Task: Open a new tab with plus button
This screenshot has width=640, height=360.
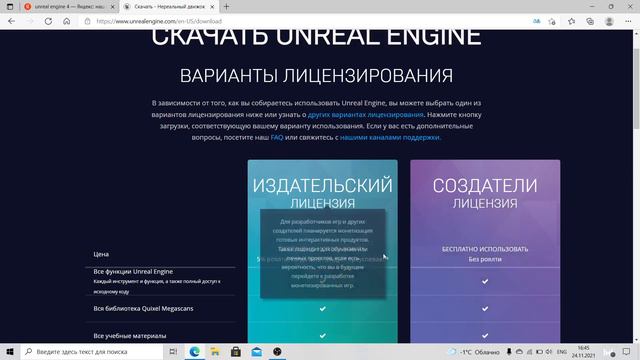Action: click(x=227, y=7)
